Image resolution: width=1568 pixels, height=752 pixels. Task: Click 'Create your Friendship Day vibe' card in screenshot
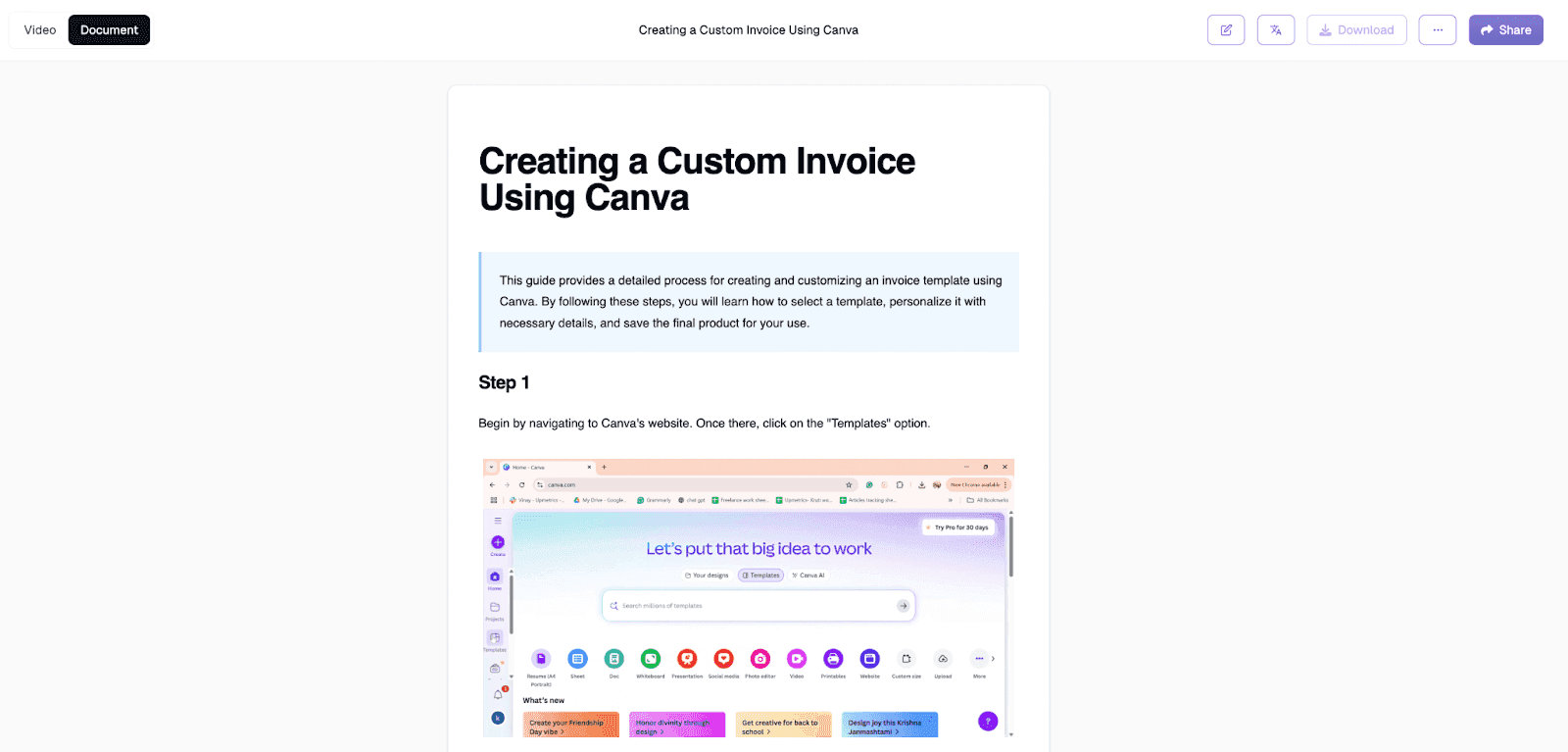[x=571, y=726]
